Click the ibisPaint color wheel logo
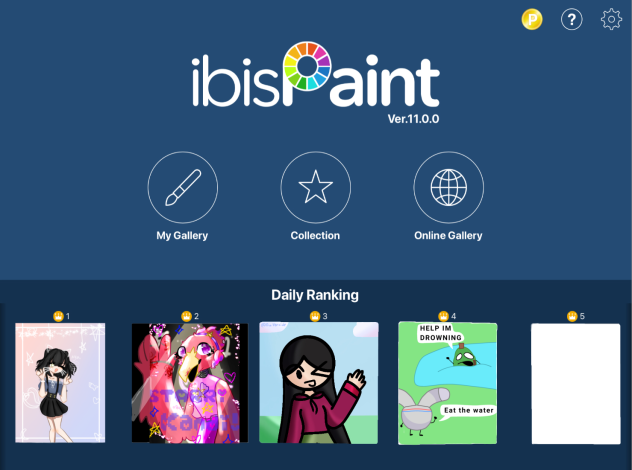Viewport: 632px width, 470px height. [x=307, y=66]
